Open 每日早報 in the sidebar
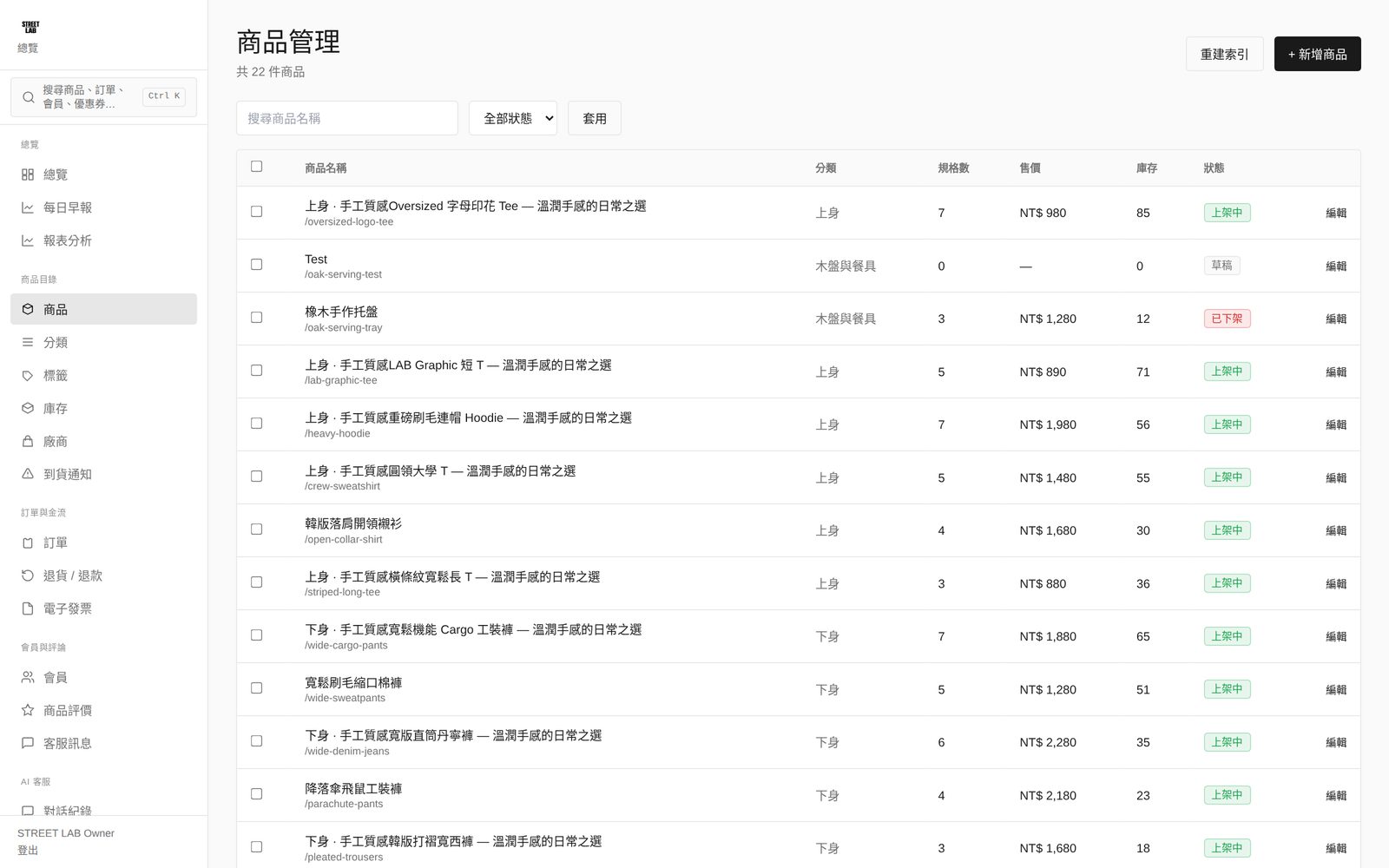Image resolution: width=1389 pixels, height=868 pixels. [x=103, y=207]
